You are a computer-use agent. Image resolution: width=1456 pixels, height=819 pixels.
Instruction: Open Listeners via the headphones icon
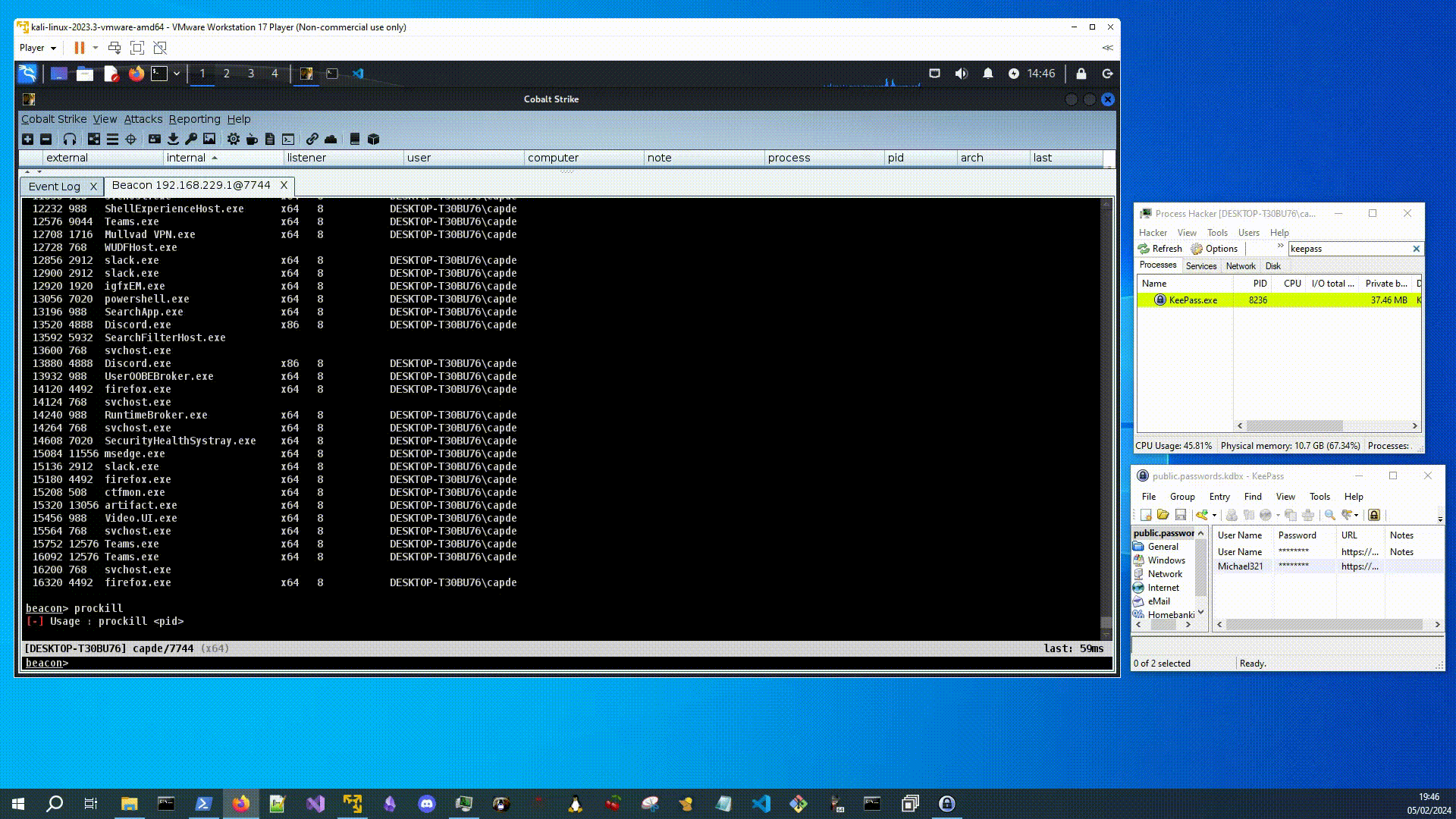coord(70,139)
